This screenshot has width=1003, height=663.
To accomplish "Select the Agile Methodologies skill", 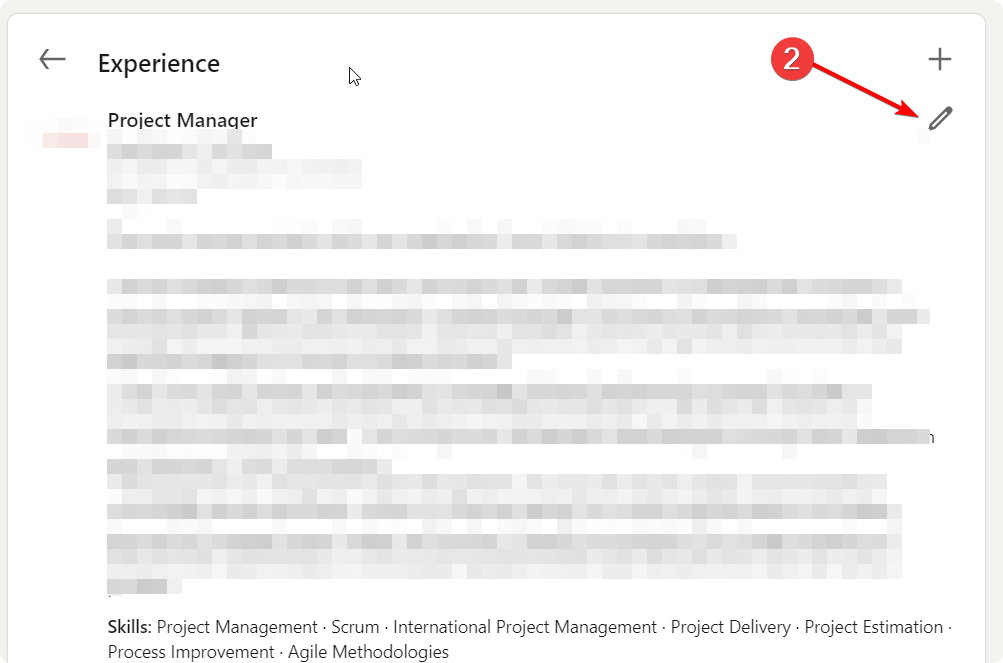I will 368,652.
